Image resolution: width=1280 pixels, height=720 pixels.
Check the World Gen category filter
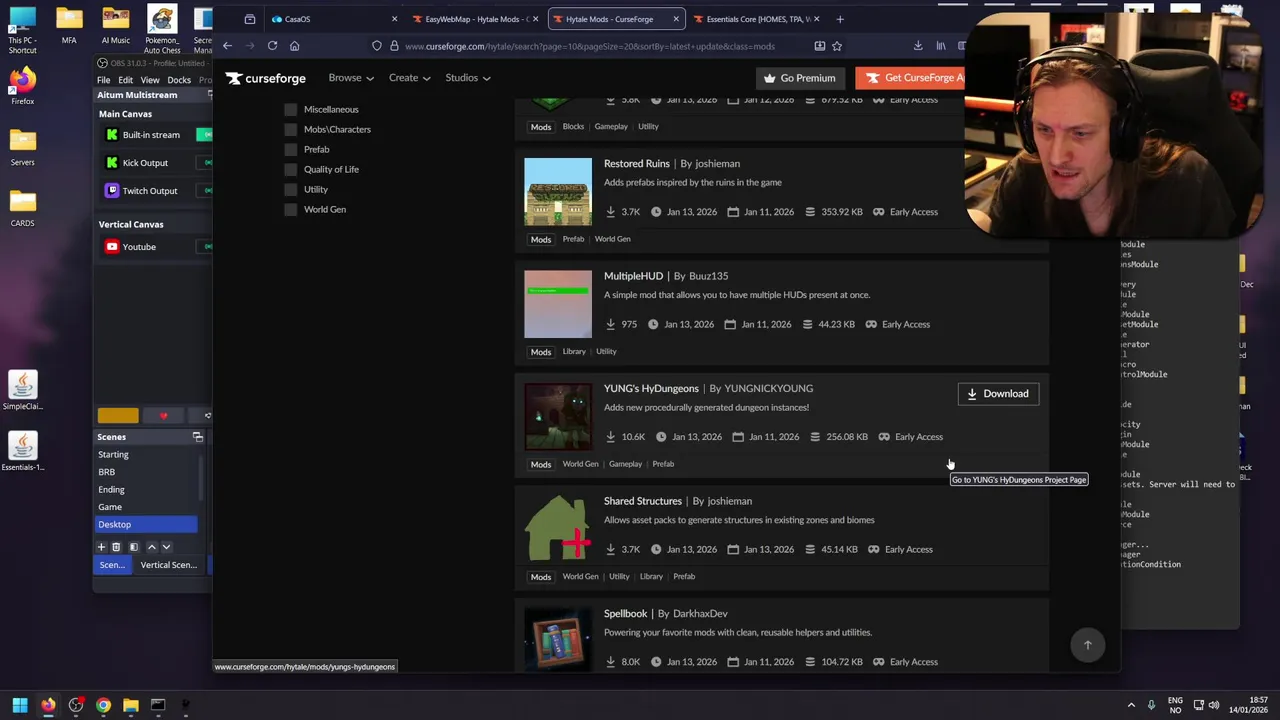[x=291, y=209]
